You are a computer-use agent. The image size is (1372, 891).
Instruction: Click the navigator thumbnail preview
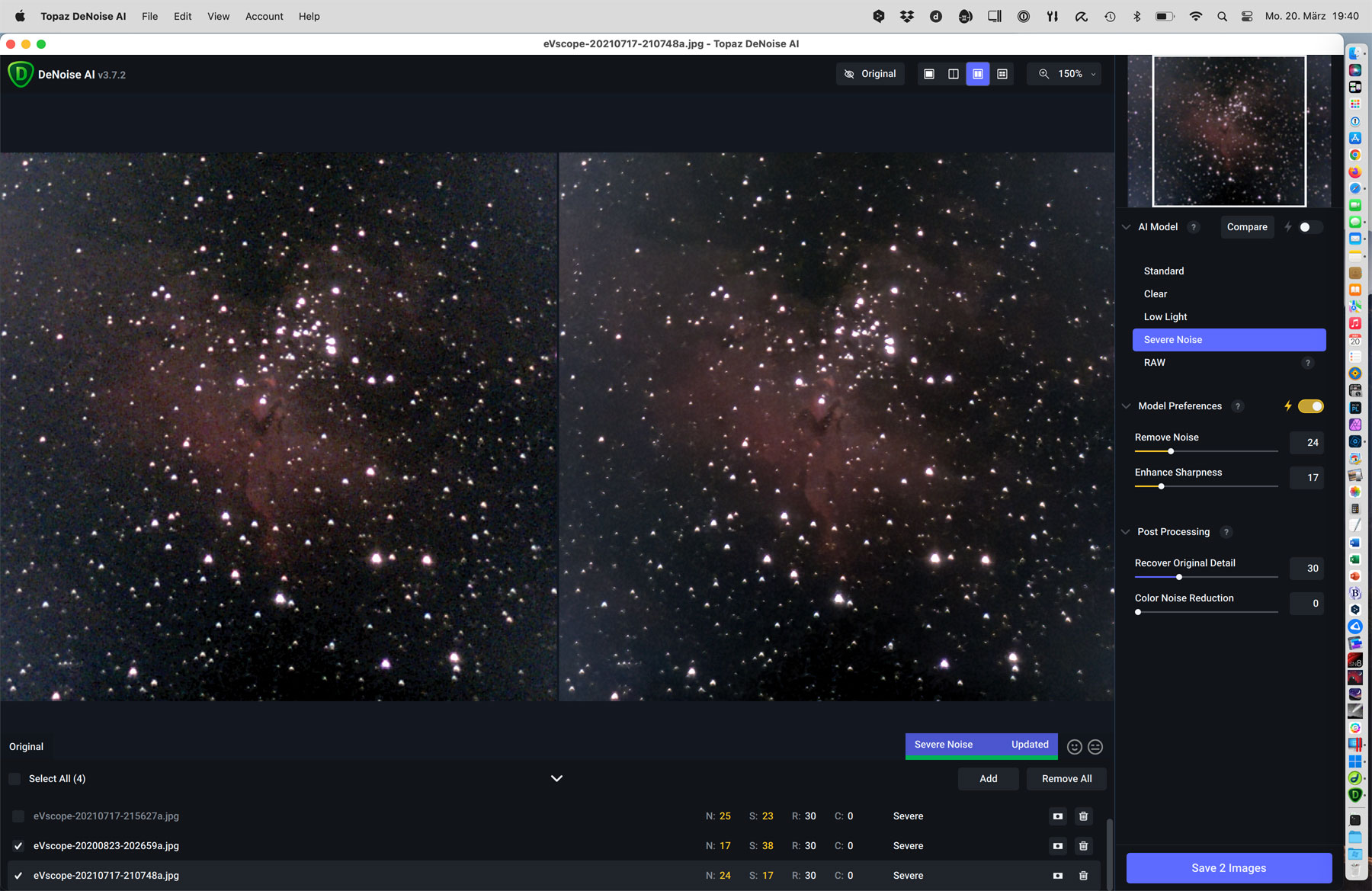(x=1229, y=131)
